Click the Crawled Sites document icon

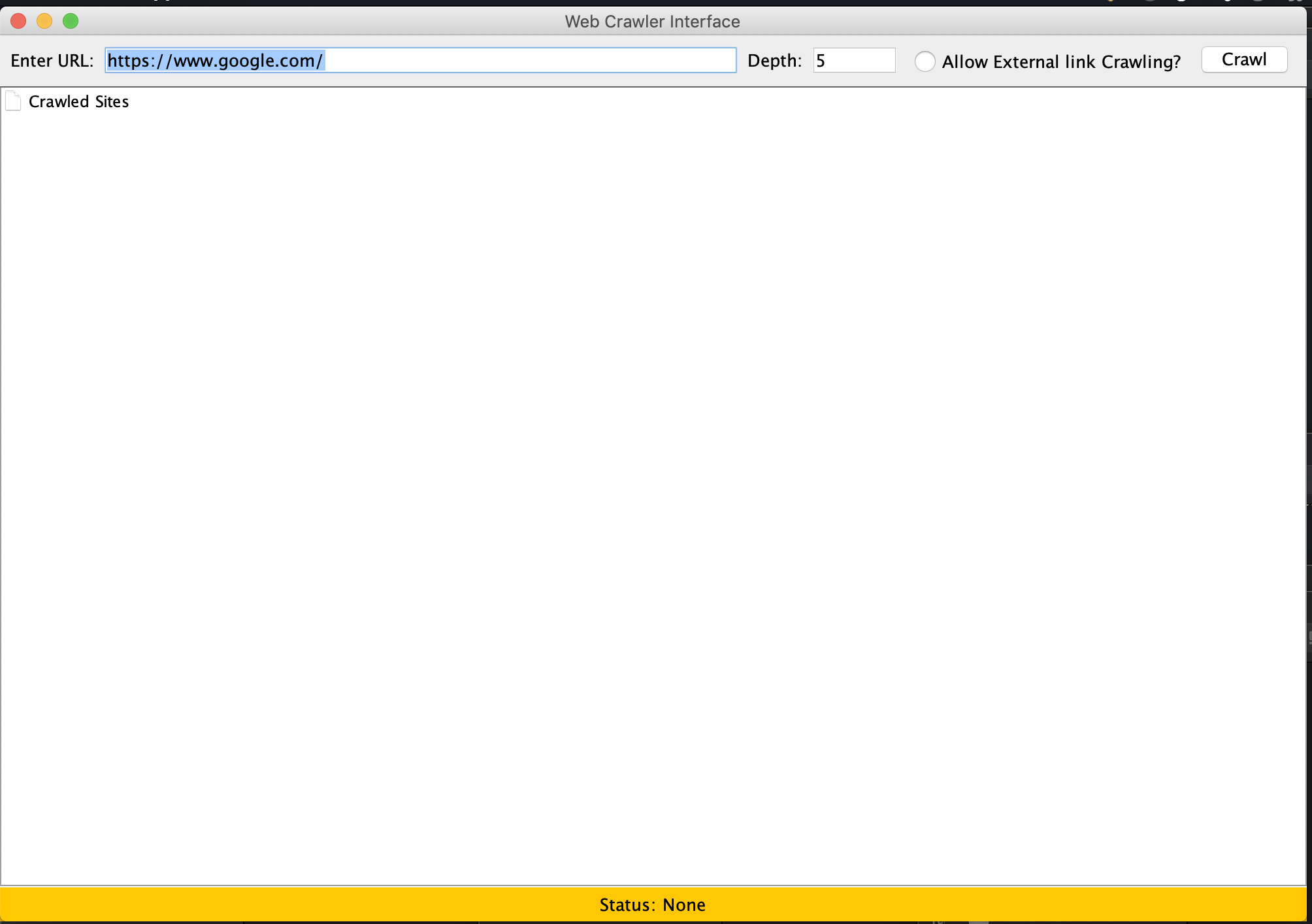(13, 101)
